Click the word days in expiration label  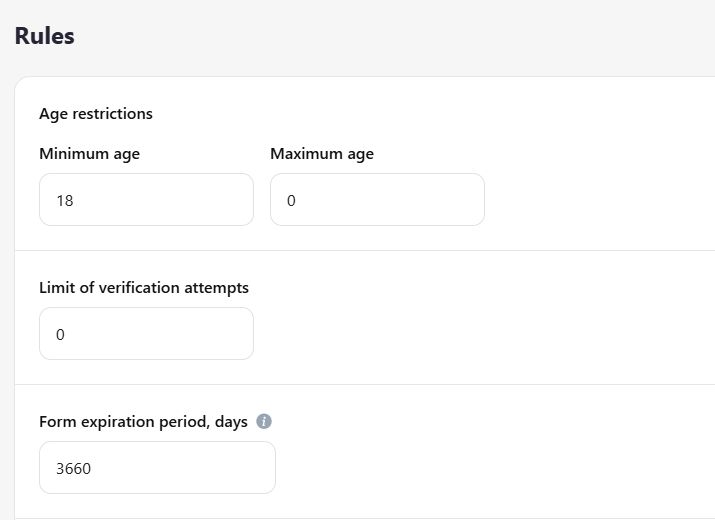point(231,422)
